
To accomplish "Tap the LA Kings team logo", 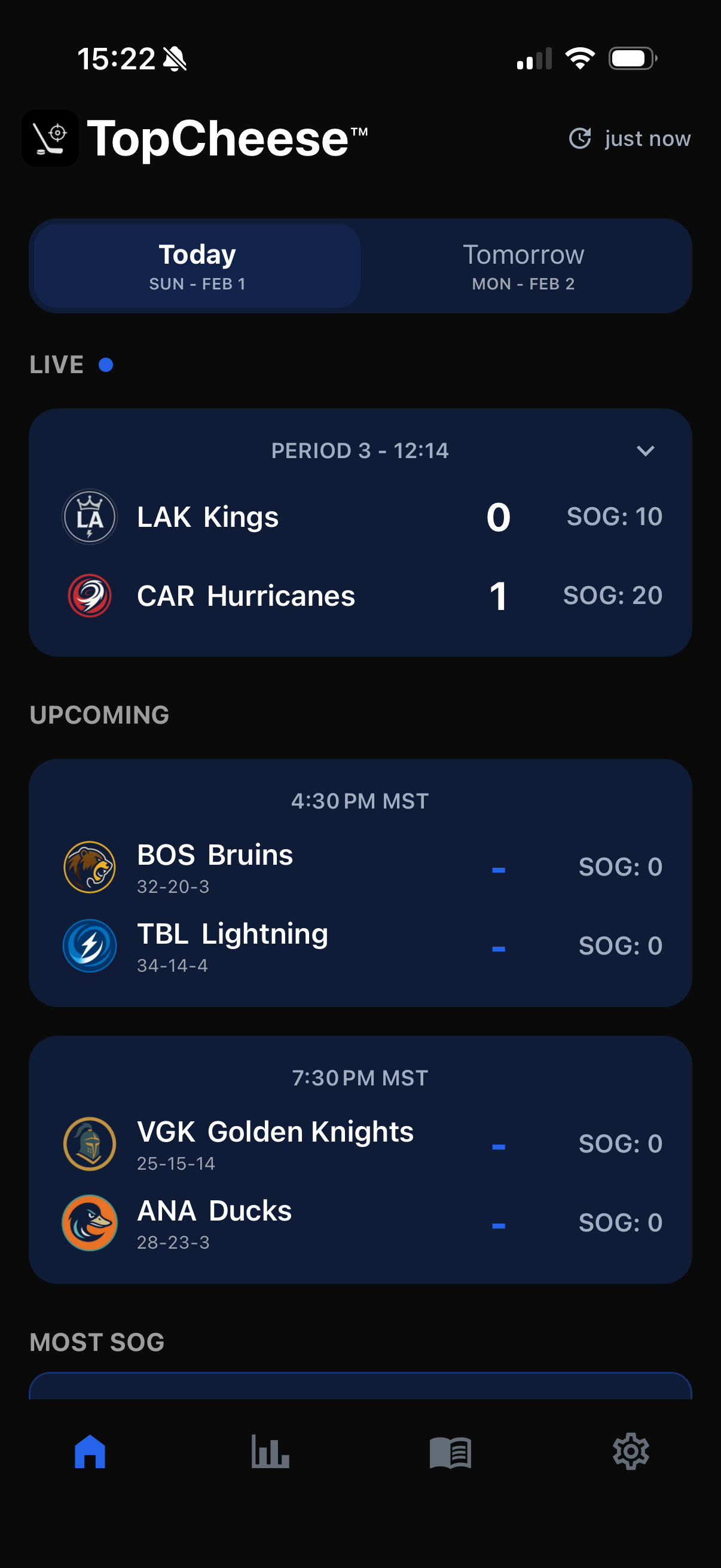I will [90, 517].
